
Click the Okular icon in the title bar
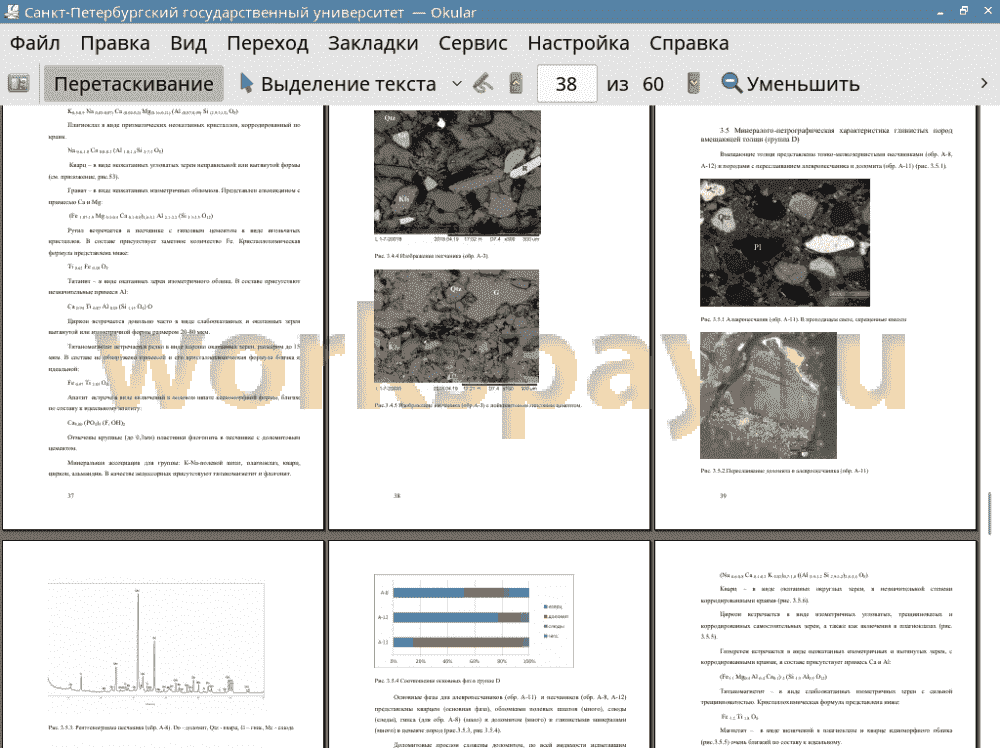11,11
